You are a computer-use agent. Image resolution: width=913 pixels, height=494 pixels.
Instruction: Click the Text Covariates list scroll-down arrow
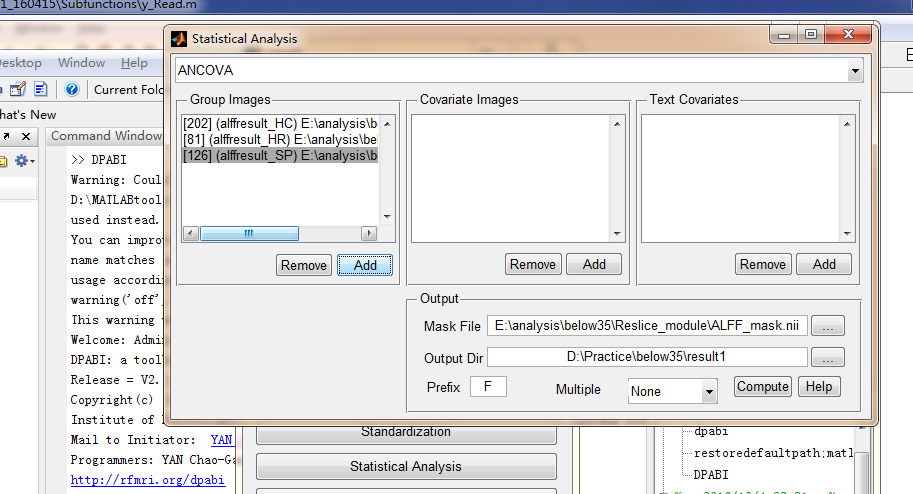pos(847,234)
